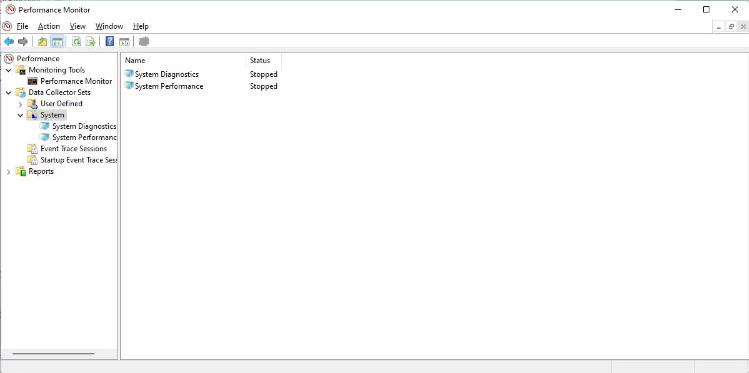Click the Back arrow in toolbar
The height and width of the screenshot is (373, 749).
pyautogui.click(x=9, y=42)
